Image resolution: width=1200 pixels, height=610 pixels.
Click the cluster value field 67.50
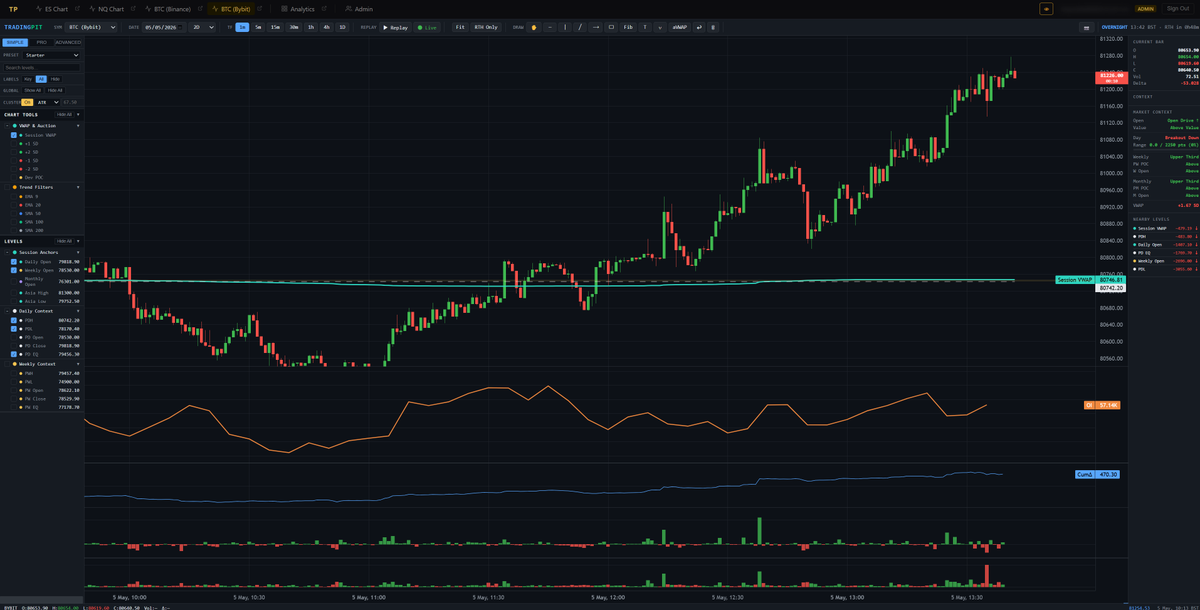click(x=72, y=102)
